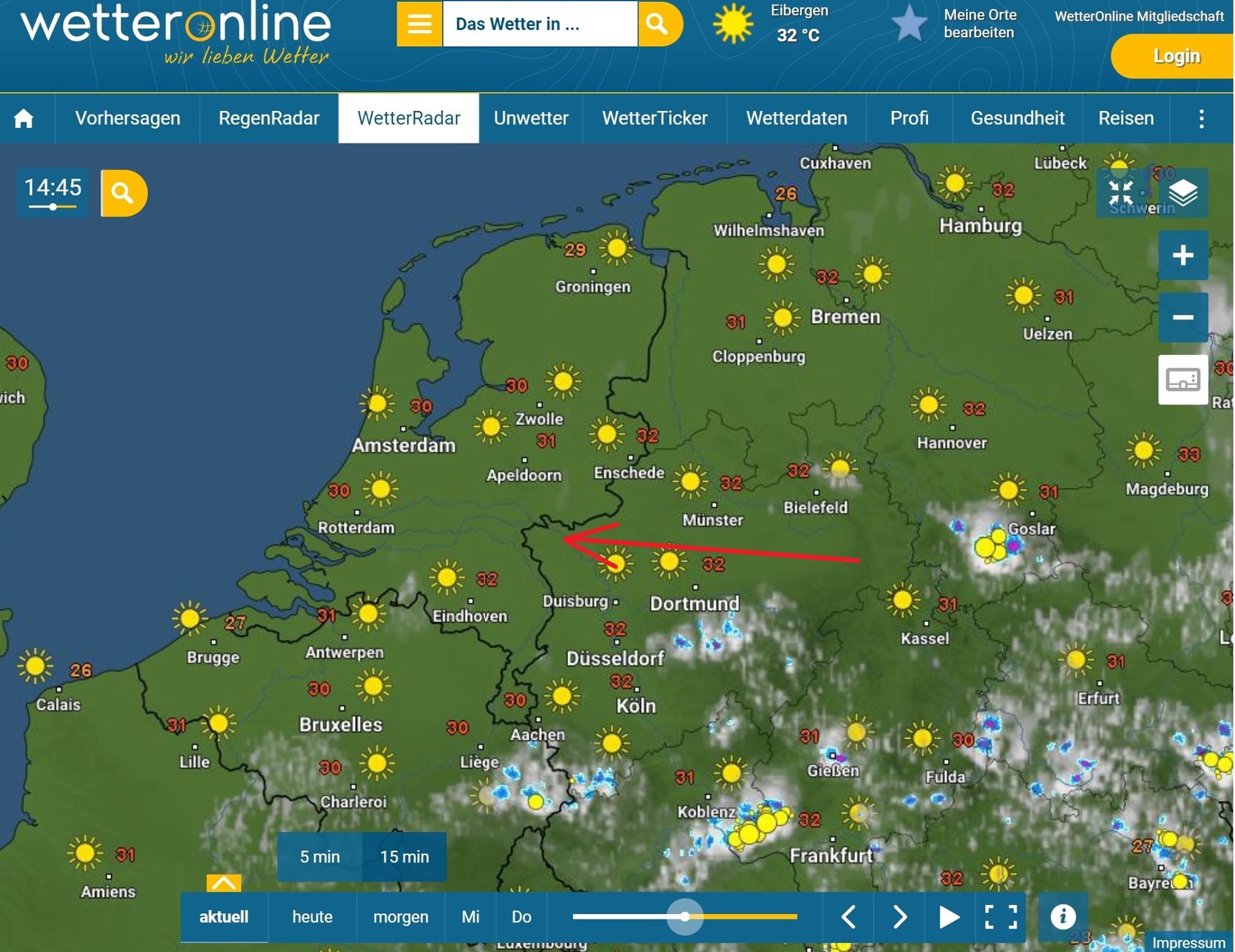The image size is (1235, 952).
Task: Click the Impressum link
Action: [1189, 942]
